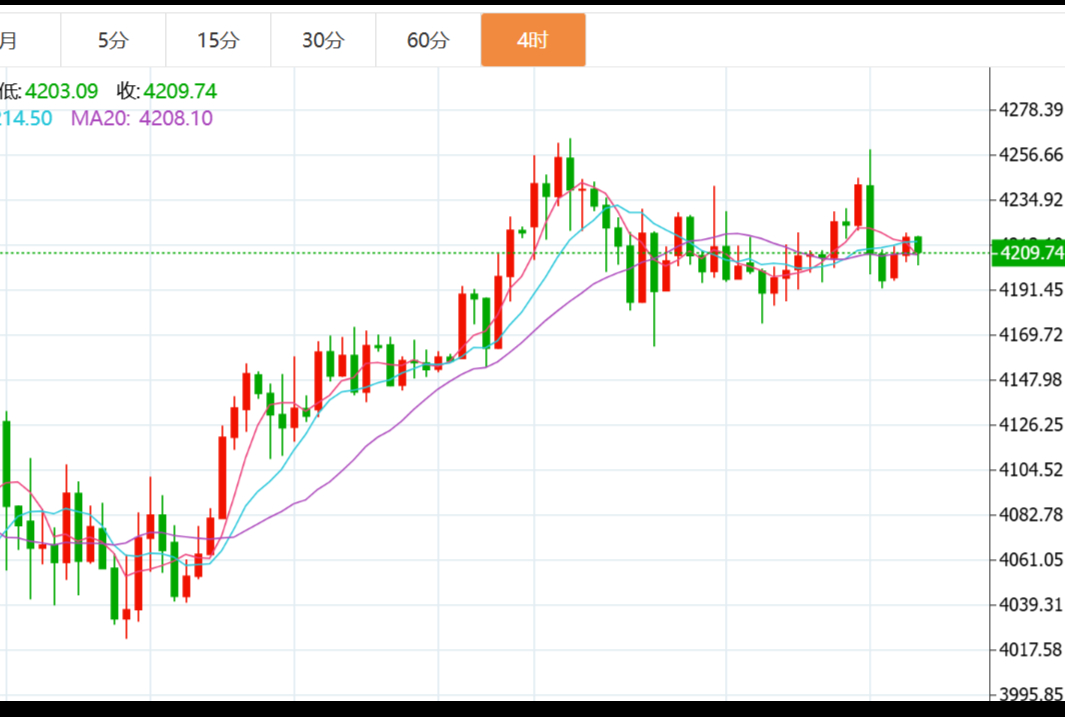This screenshot has width=1065, height=717.
Task: Click the green current price tag on axis
Action: (x=1030, y=253)
